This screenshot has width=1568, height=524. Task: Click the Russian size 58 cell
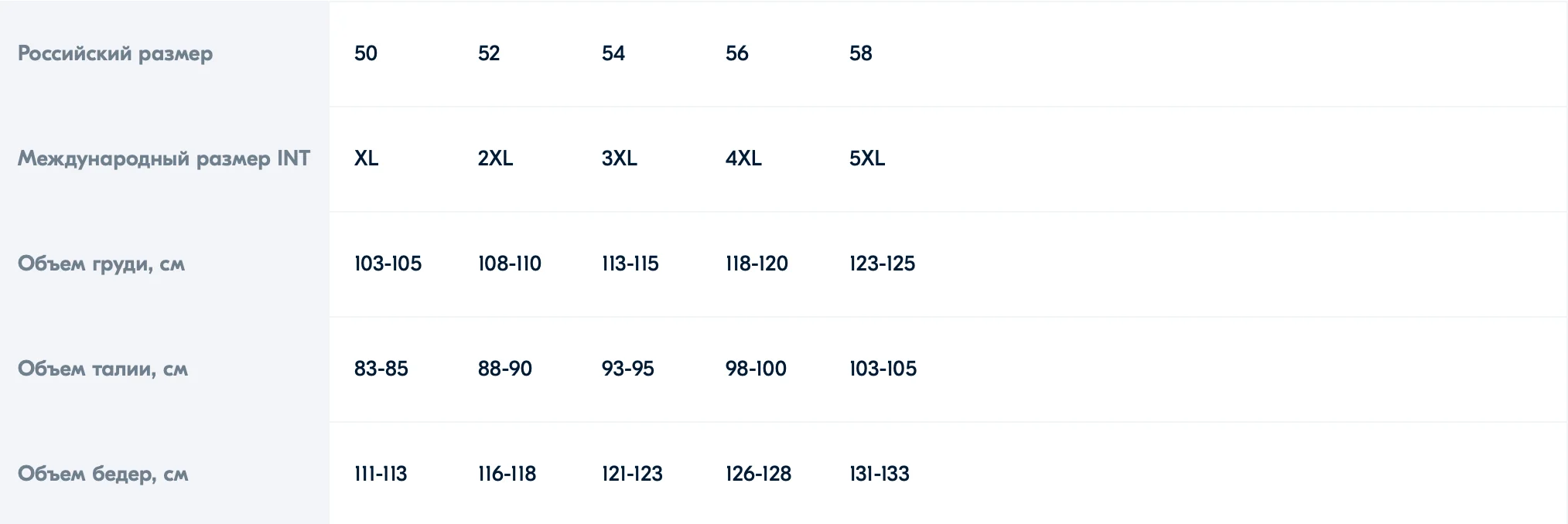tap(861, 53)
